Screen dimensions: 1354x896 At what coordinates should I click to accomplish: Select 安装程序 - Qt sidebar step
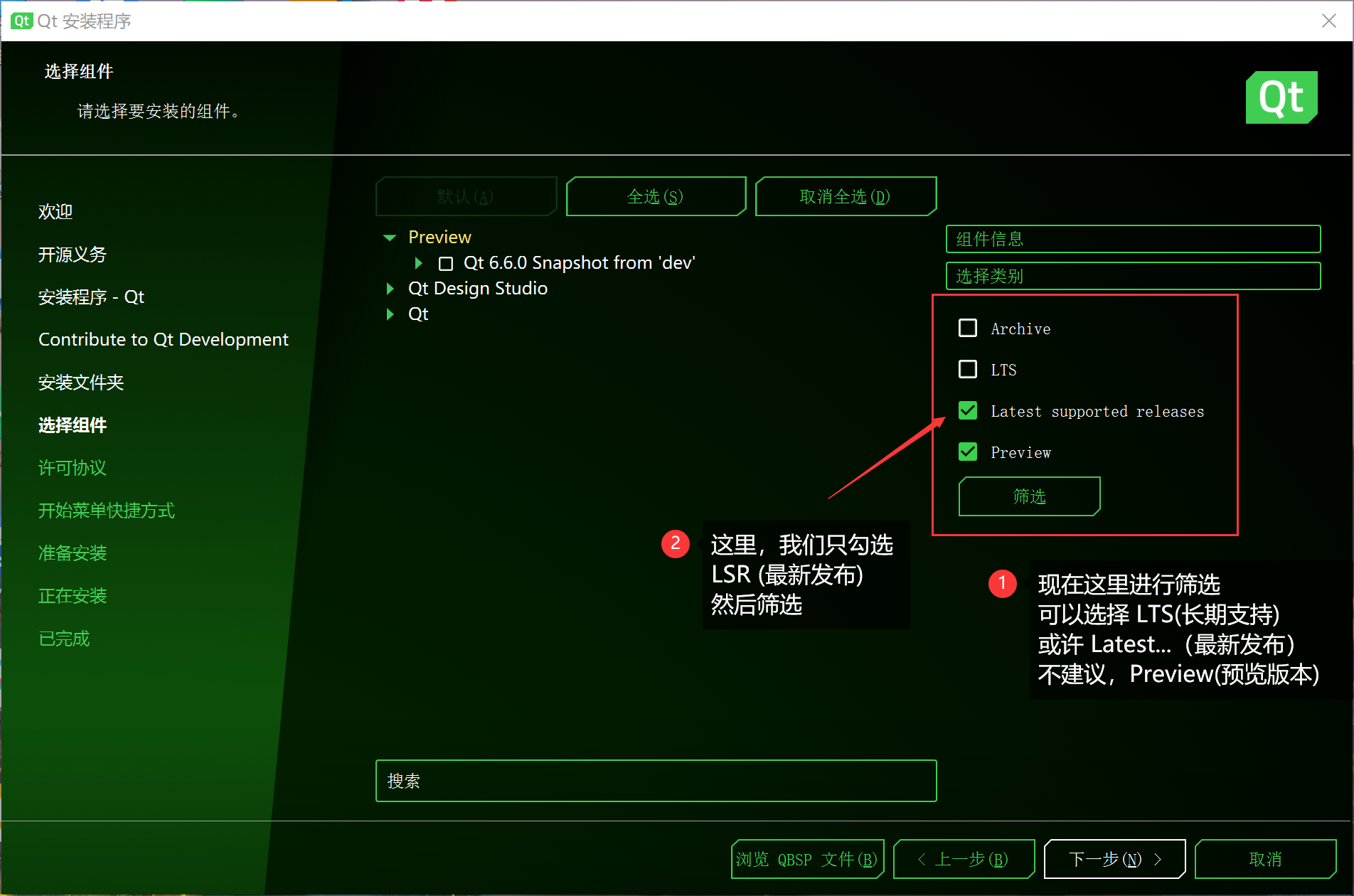tap(91, 297)
